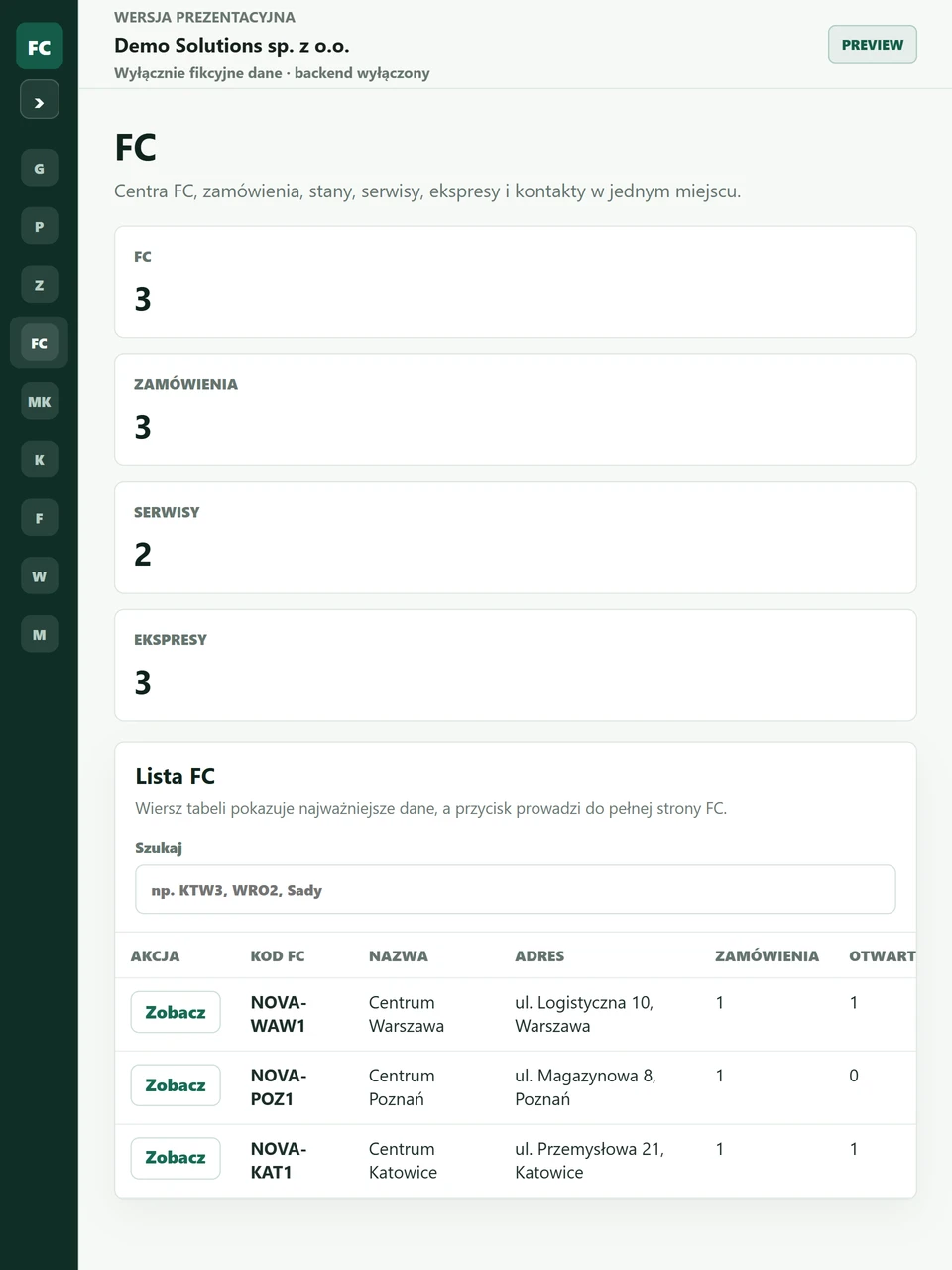
Task: Click the EKSPRESY summary card
Action: point(516,666)
